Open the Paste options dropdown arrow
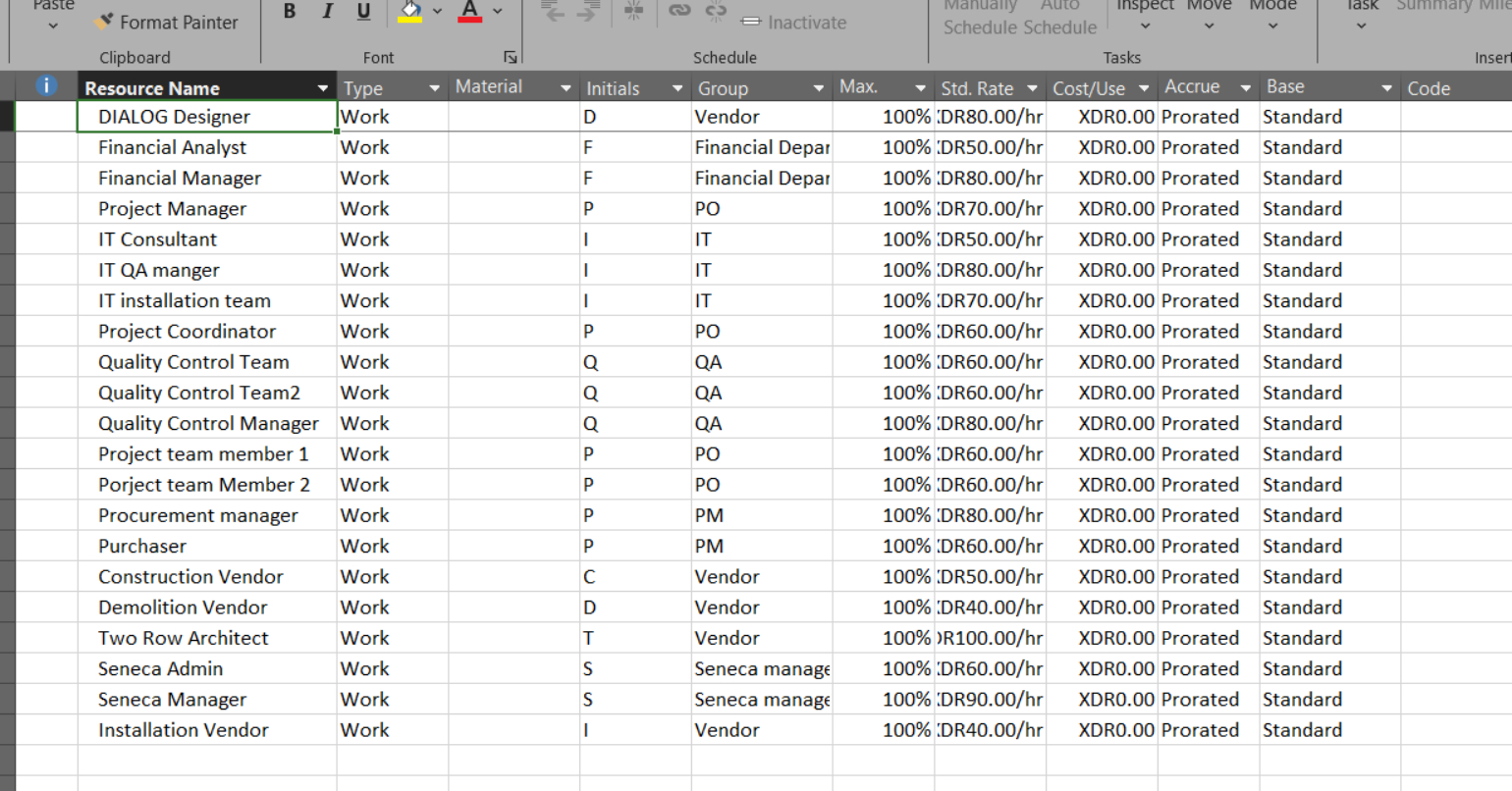Screen dimensions: 1512x791 tap(53, 26)
